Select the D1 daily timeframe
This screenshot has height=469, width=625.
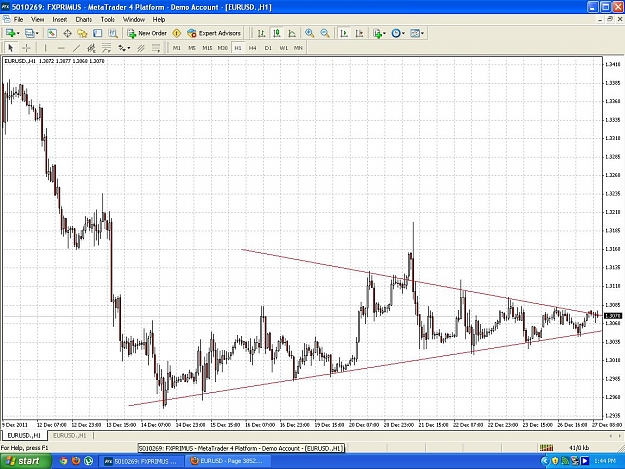(x=268, y=48)
